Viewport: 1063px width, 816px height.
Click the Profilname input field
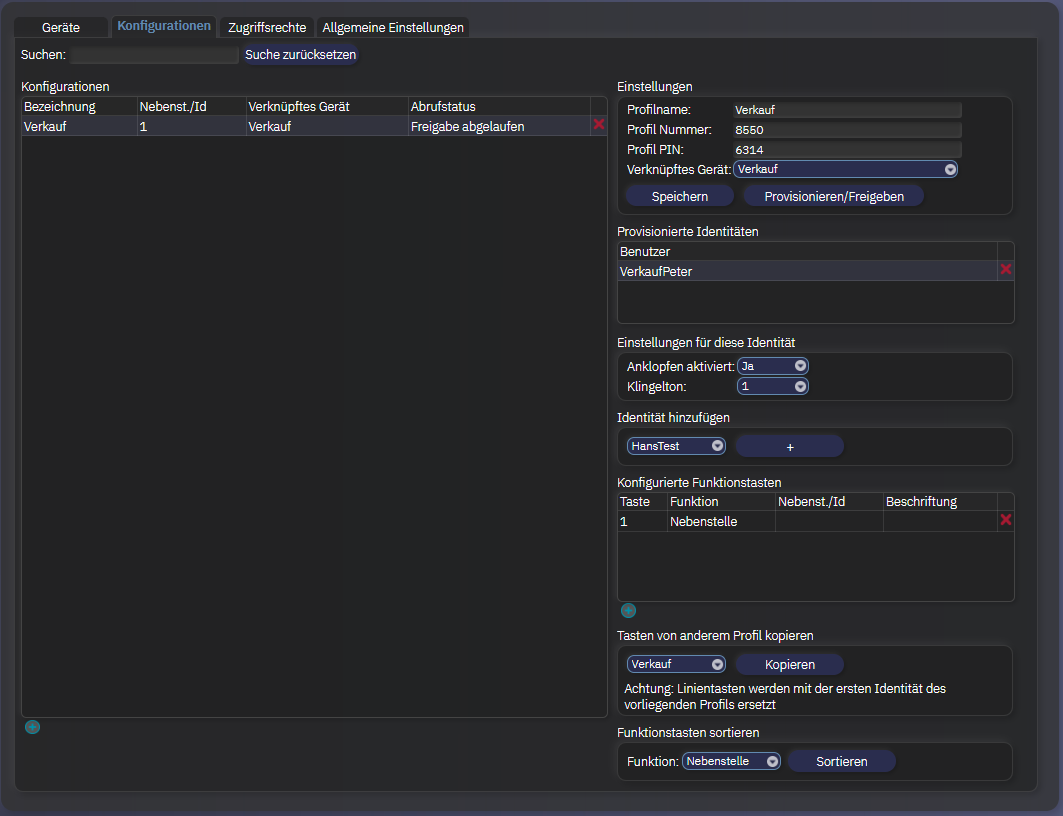tap(847, 110)
